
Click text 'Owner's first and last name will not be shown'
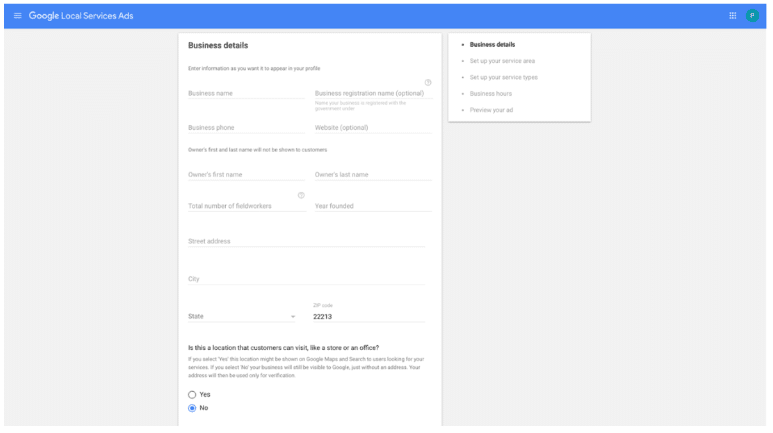(x=257, y=149)
